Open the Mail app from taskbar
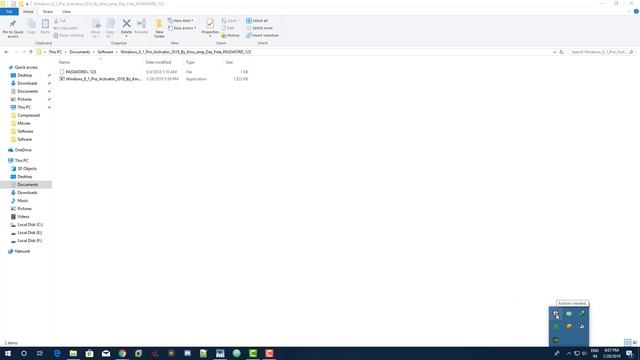Screen dimensions: 640x360 tap(106, 353)
